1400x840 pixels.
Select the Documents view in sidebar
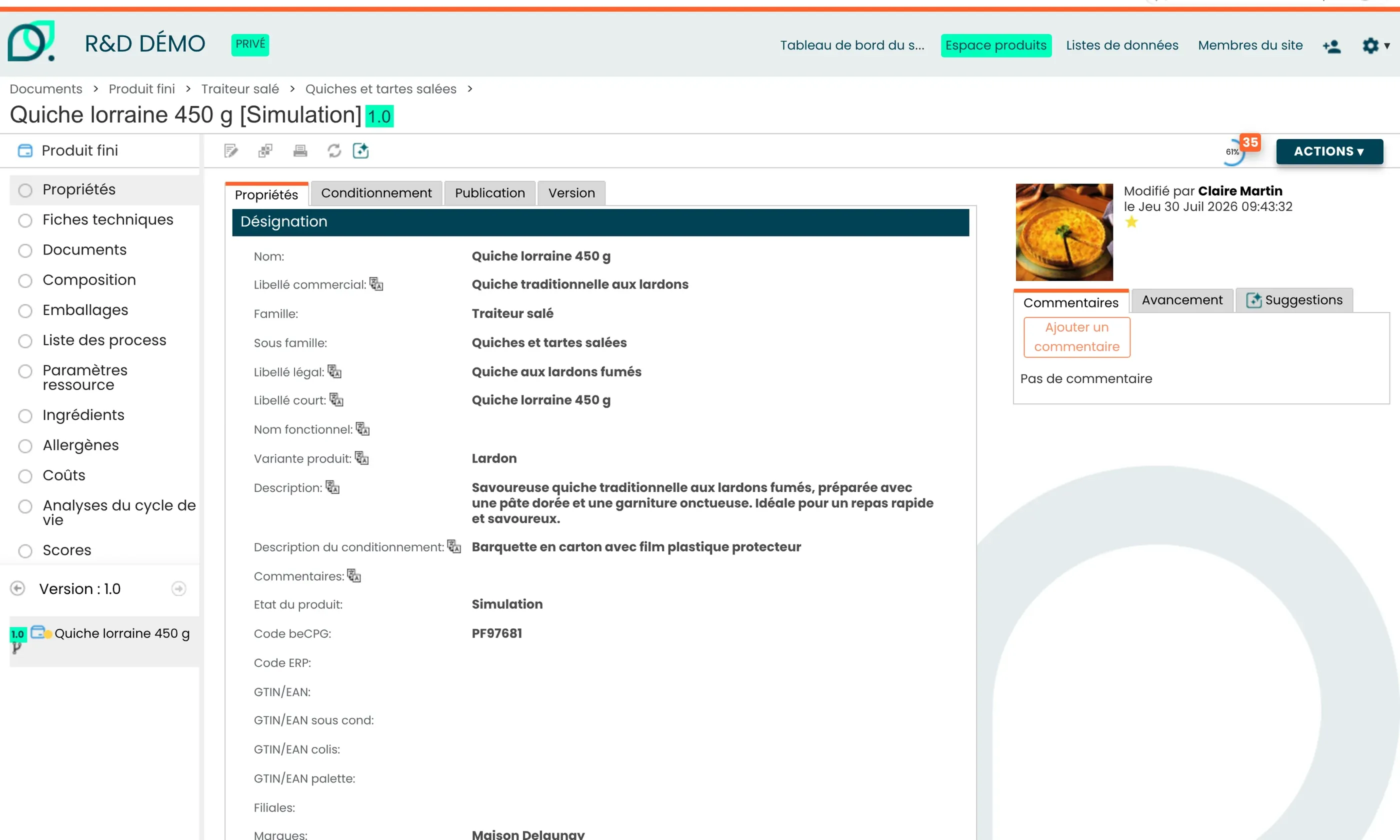pyautogui.click(x=84, y=249)
